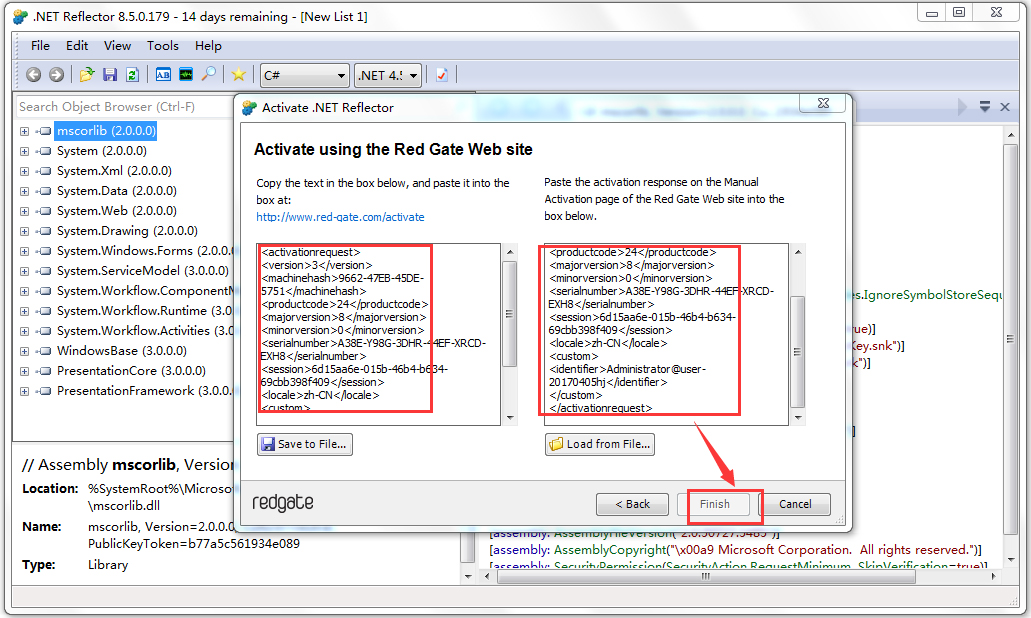Viewport: 1031px width, 618px height.
Task: Click the Refresh assemblies icon
Action: tap(134, 74)
